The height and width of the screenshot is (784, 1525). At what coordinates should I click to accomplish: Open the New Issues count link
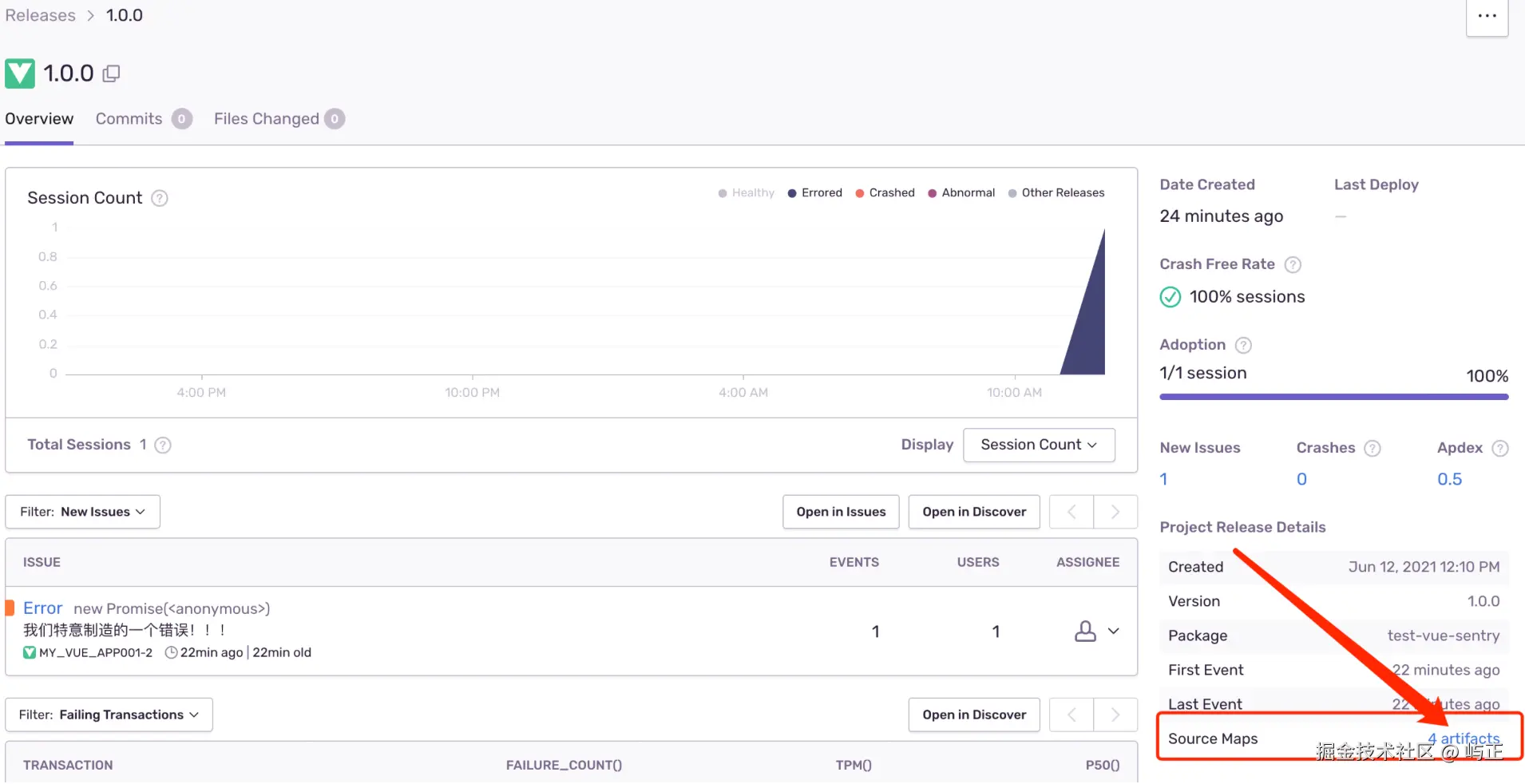click(1164, 479)
